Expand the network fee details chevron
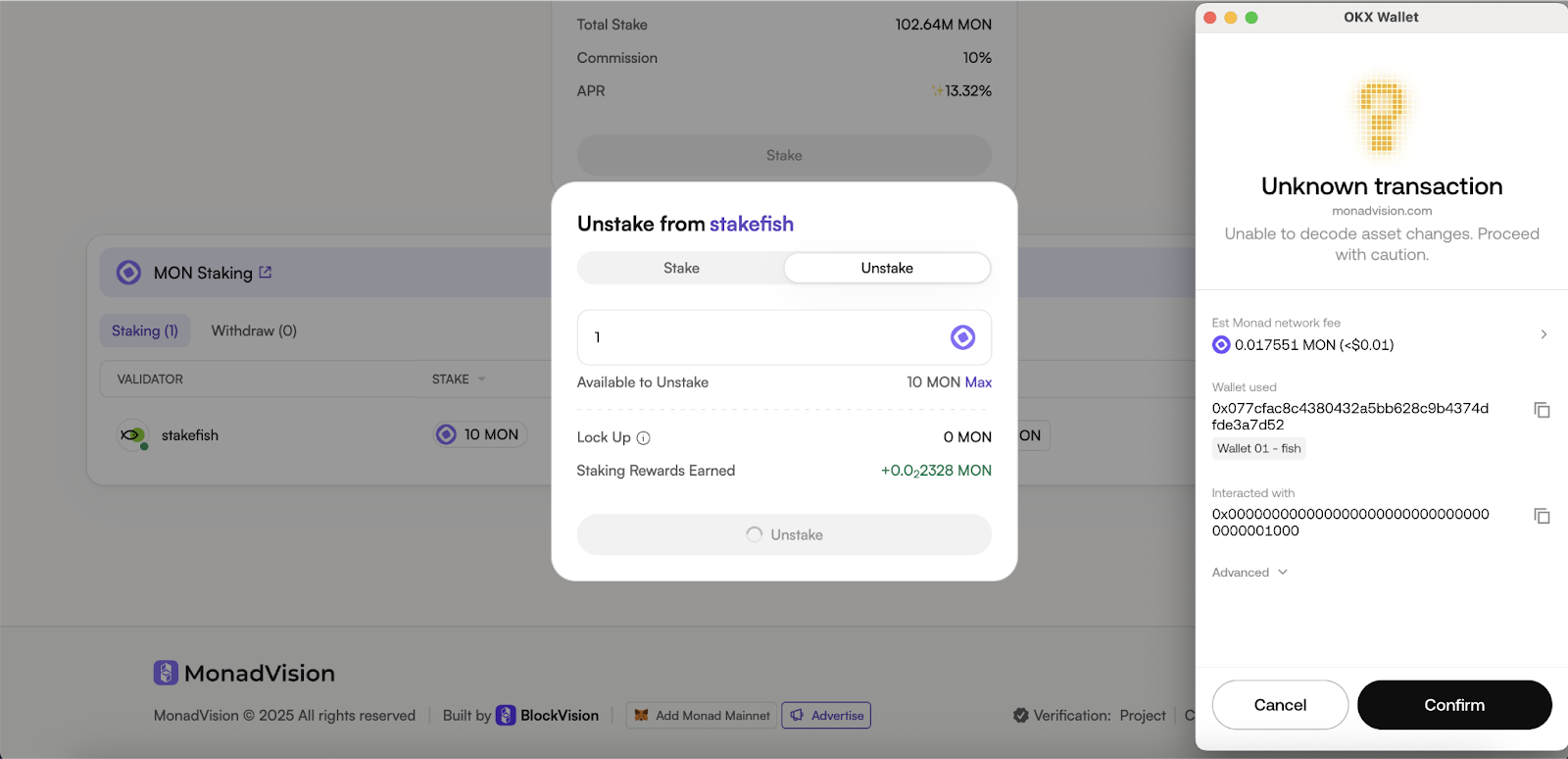This screenshot has width=1568, height=759. click(x=1543, y=334)
